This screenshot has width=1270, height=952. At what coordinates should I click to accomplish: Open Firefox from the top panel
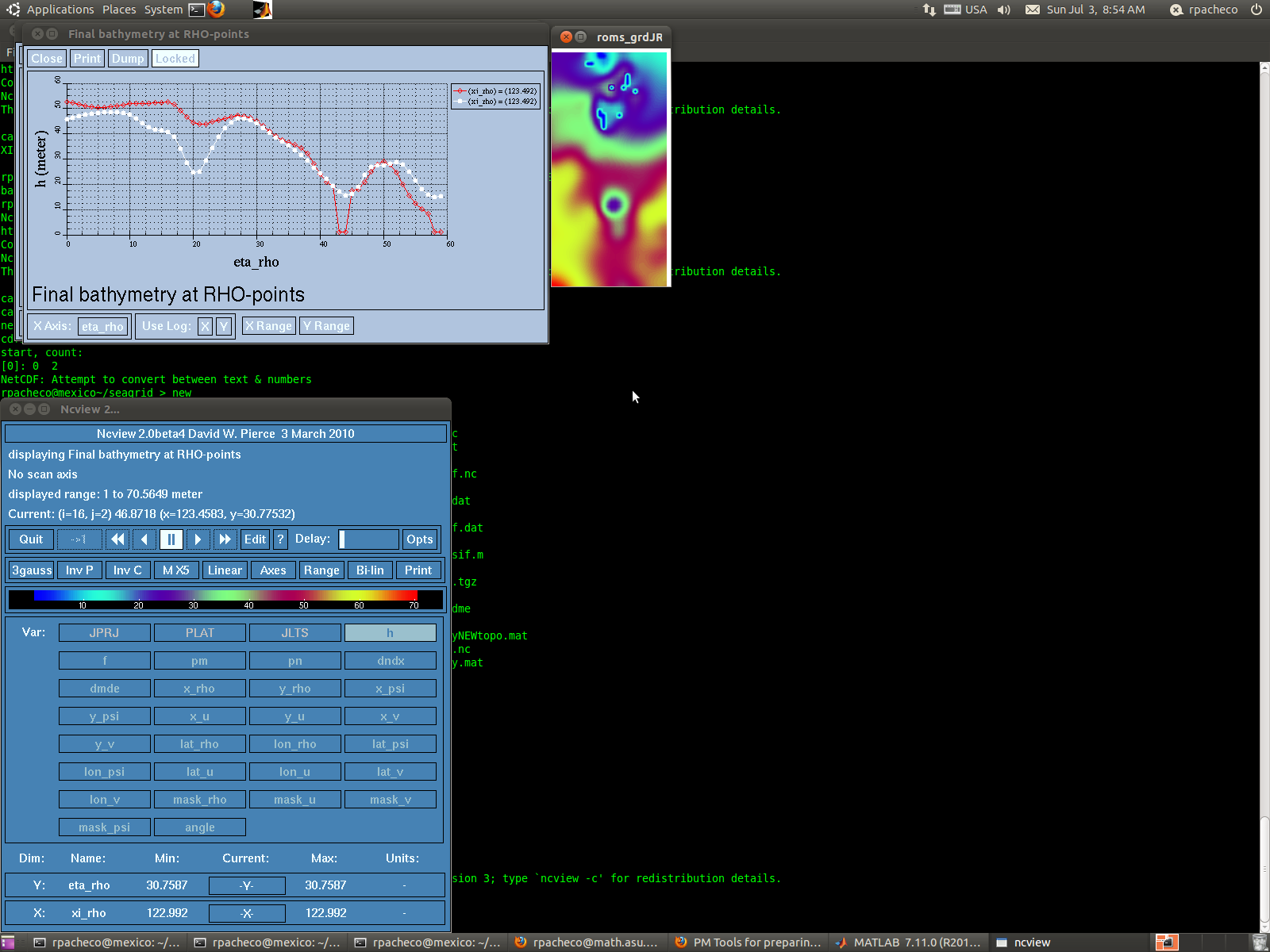coord(216,10)
